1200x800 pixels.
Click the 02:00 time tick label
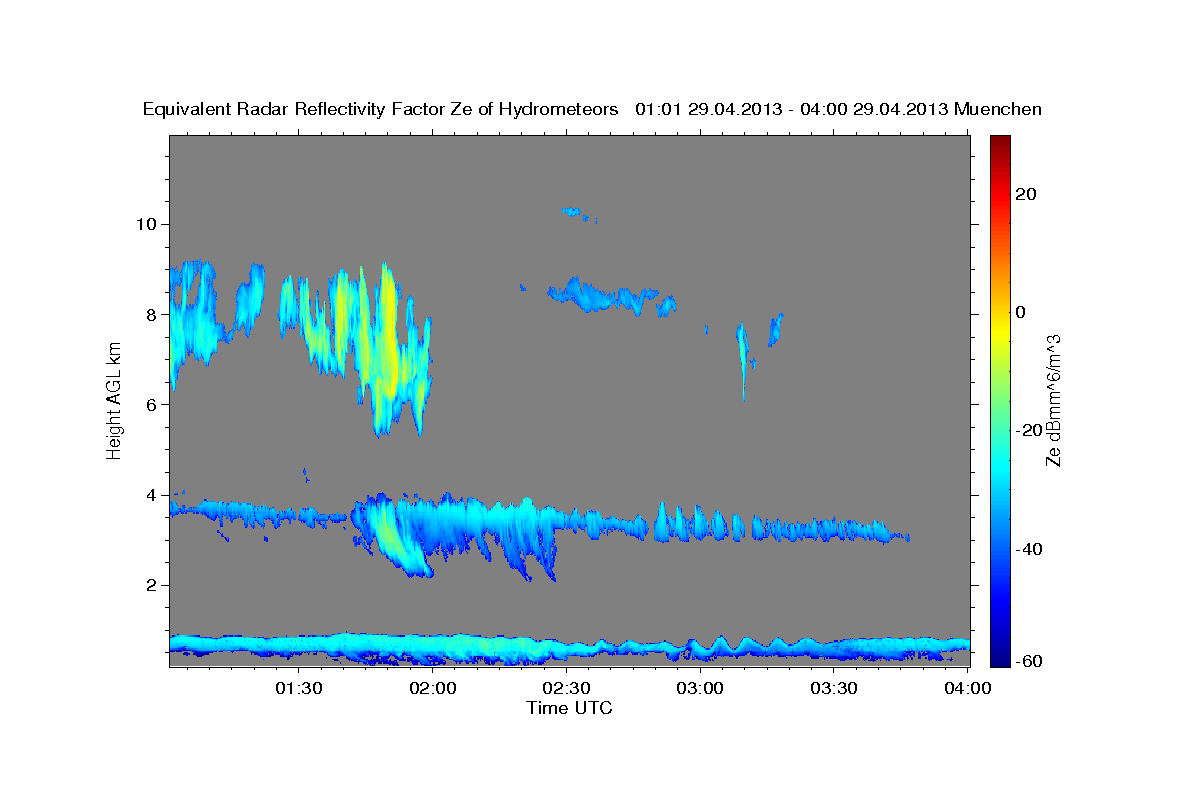[x=432, y=688]
